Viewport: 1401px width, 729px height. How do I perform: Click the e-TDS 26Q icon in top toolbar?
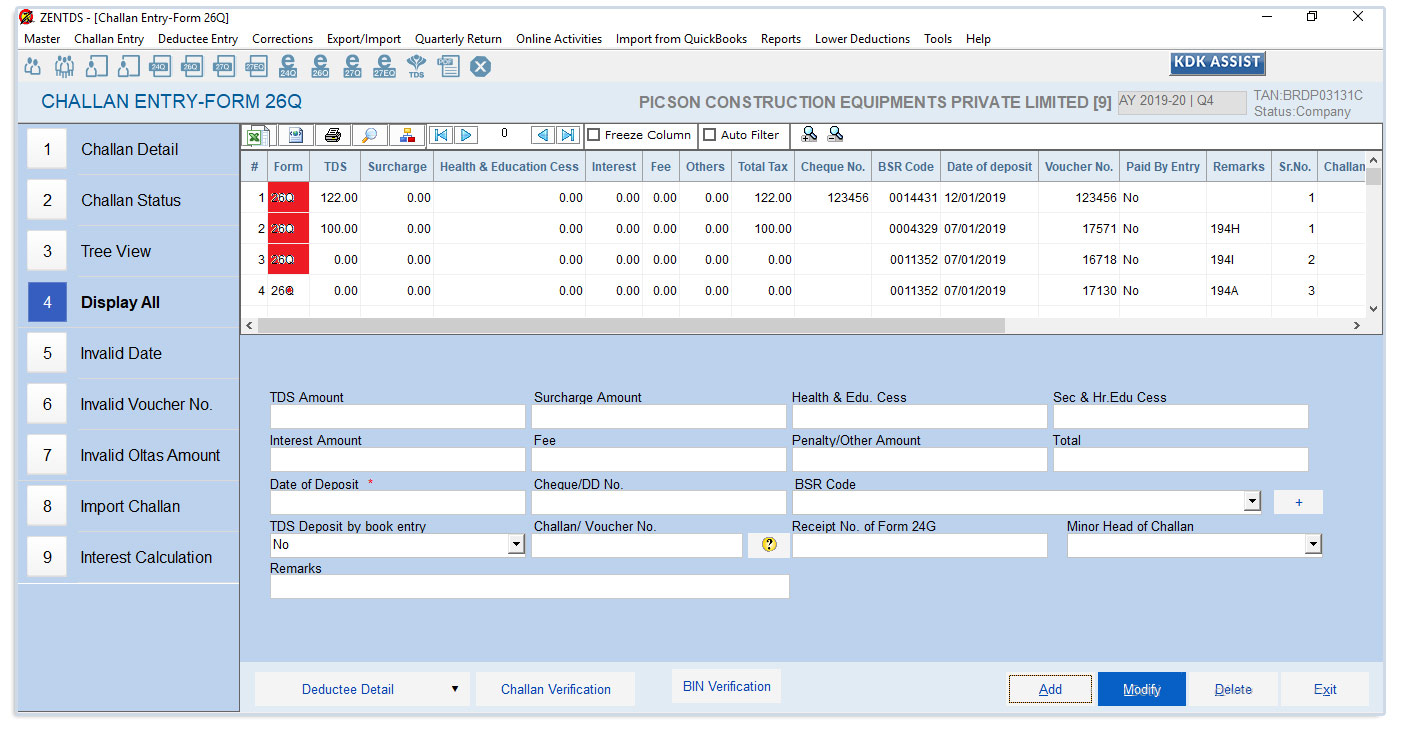(x=320, y=67)
